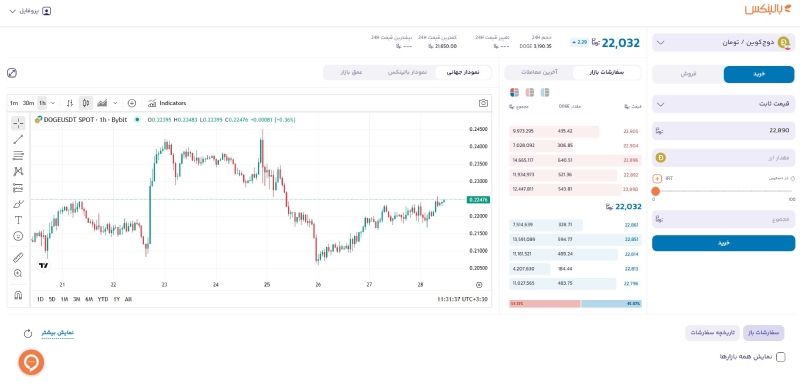Select the 1h chart interval
The image size is (800, 383).
pyautogui.click(x=42, y=103)
